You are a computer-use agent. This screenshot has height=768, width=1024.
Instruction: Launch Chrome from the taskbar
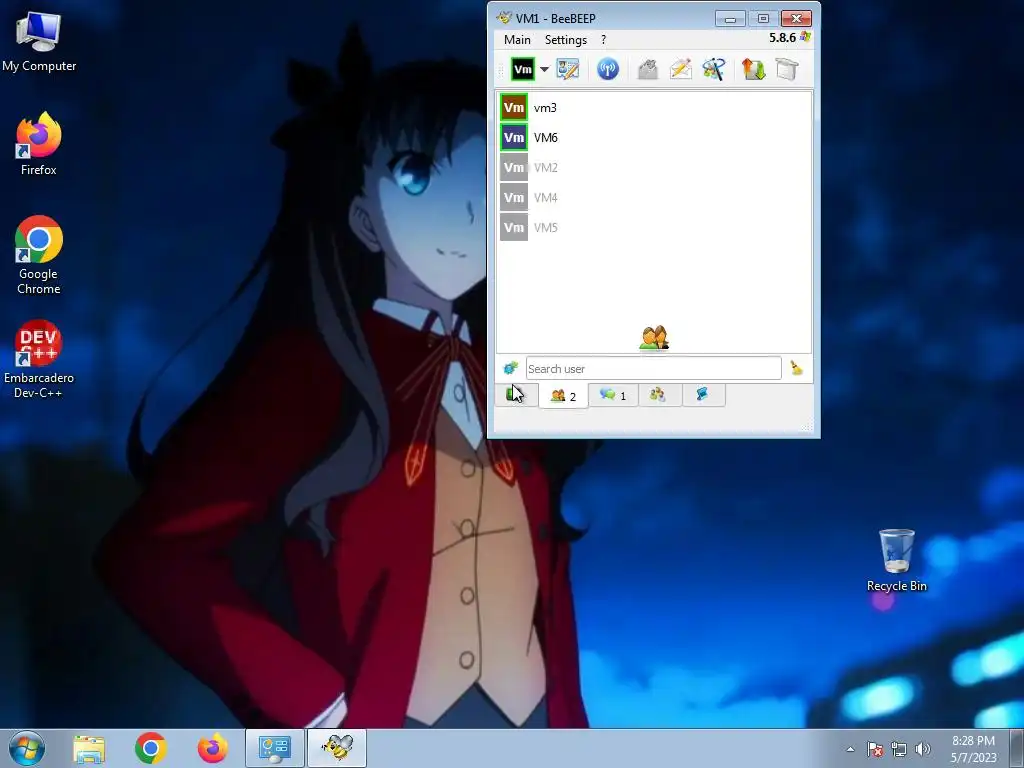coord(151,748)
